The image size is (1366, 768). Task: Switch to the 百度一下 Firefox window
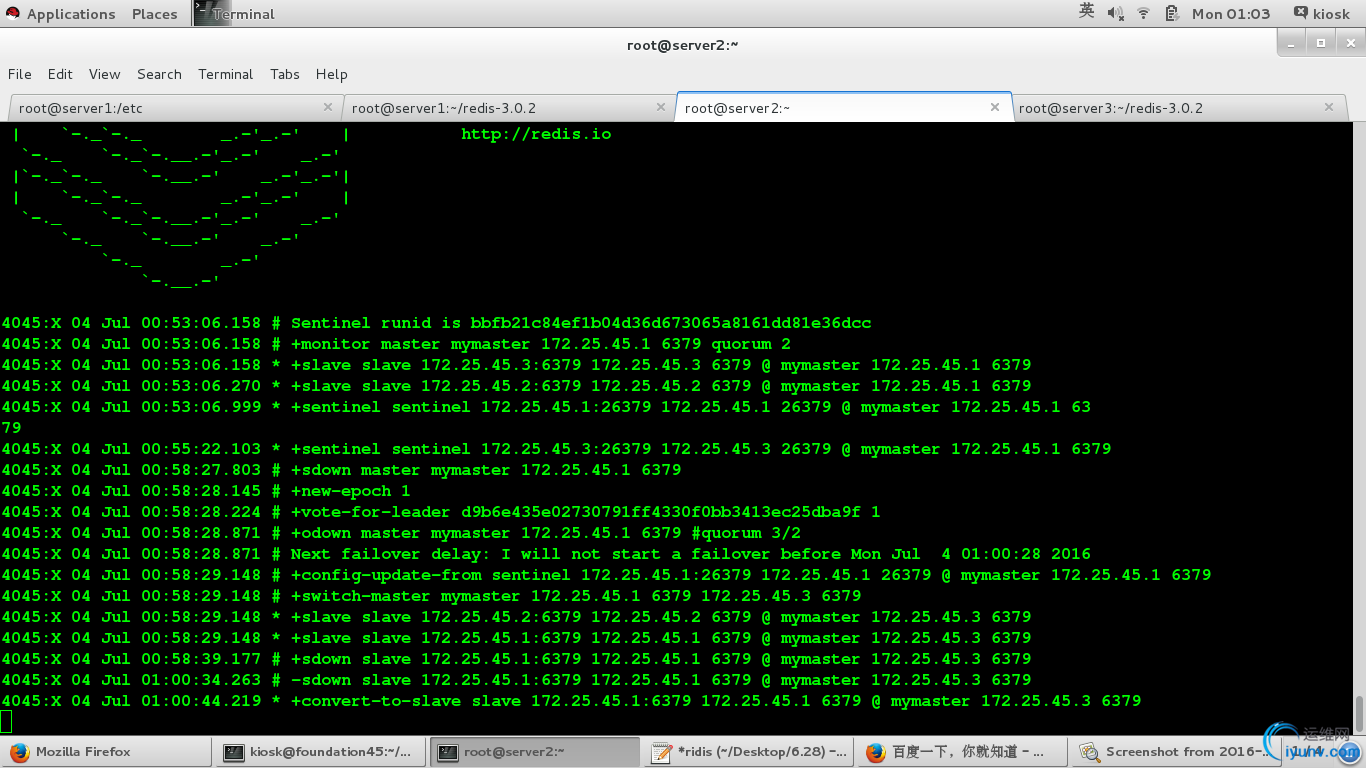click(962, 752)
